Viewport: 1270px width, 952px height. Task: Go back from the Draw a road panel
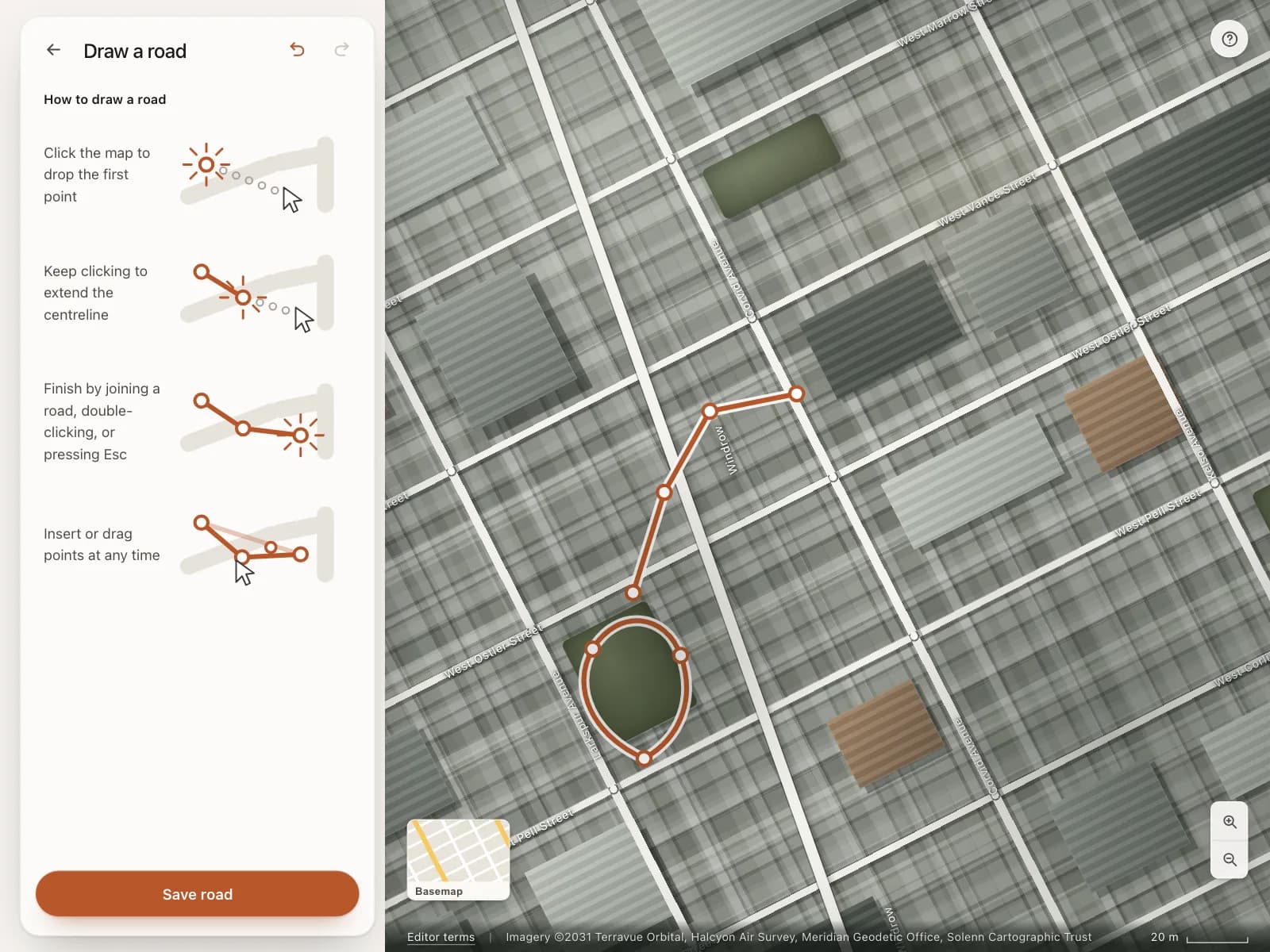(53, 50)
